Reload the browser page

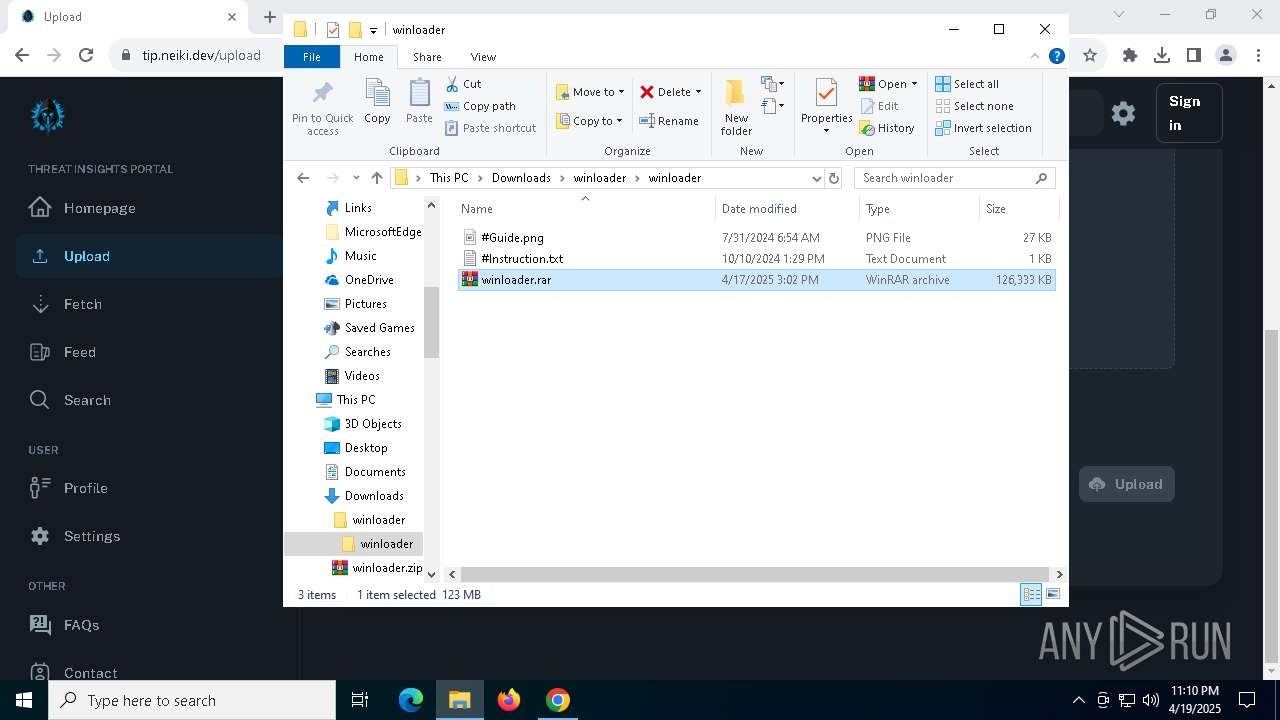tap(86, 55)
